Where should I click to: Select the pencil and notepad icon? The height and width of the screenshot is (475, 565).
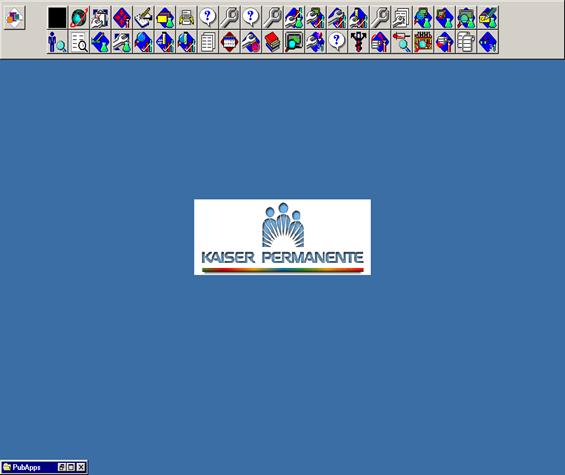[143, 18]
